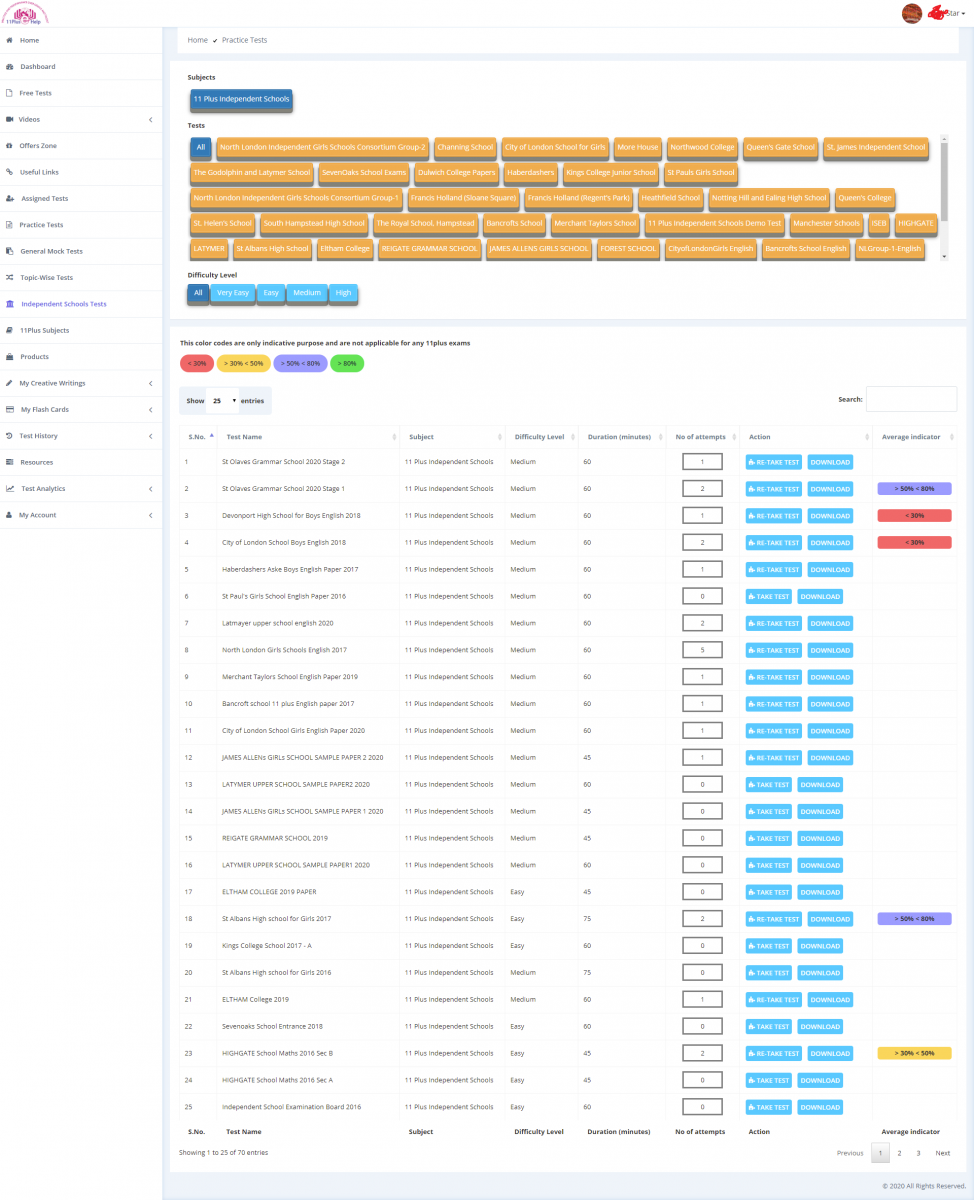
Task: Filter by 'Medium' difficulty level
Action: (x=307, y=293)
